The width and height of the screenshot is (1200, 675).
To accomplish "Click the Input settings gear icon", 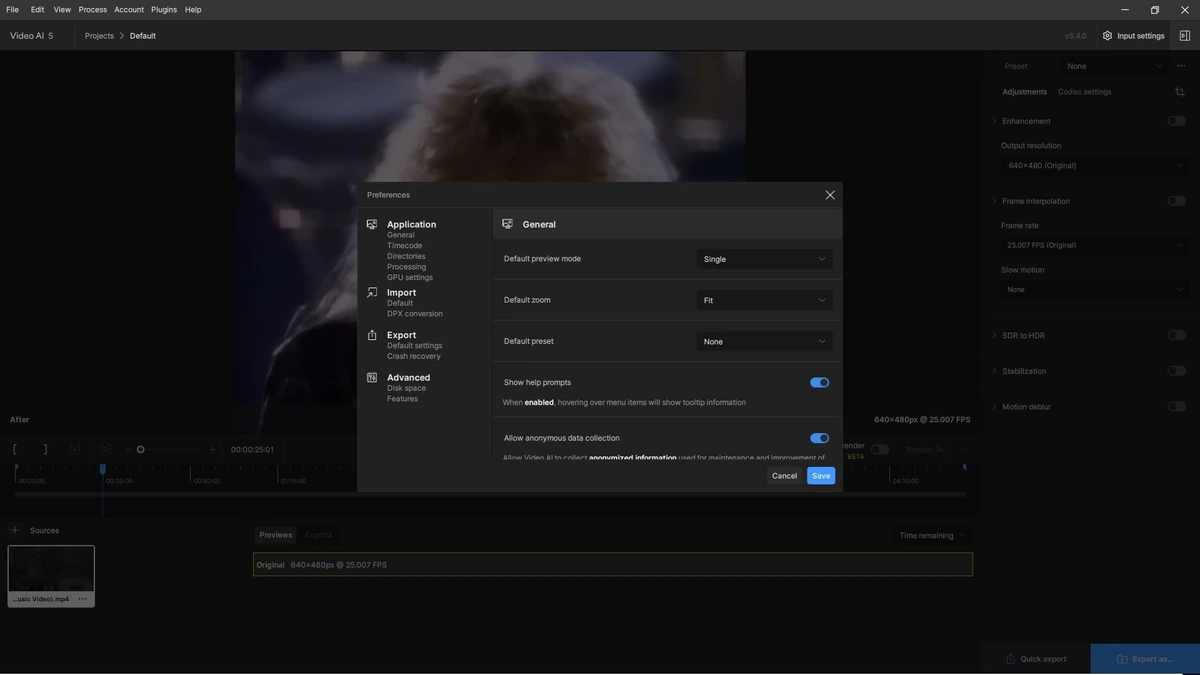I will click(x=1107, y=36).
